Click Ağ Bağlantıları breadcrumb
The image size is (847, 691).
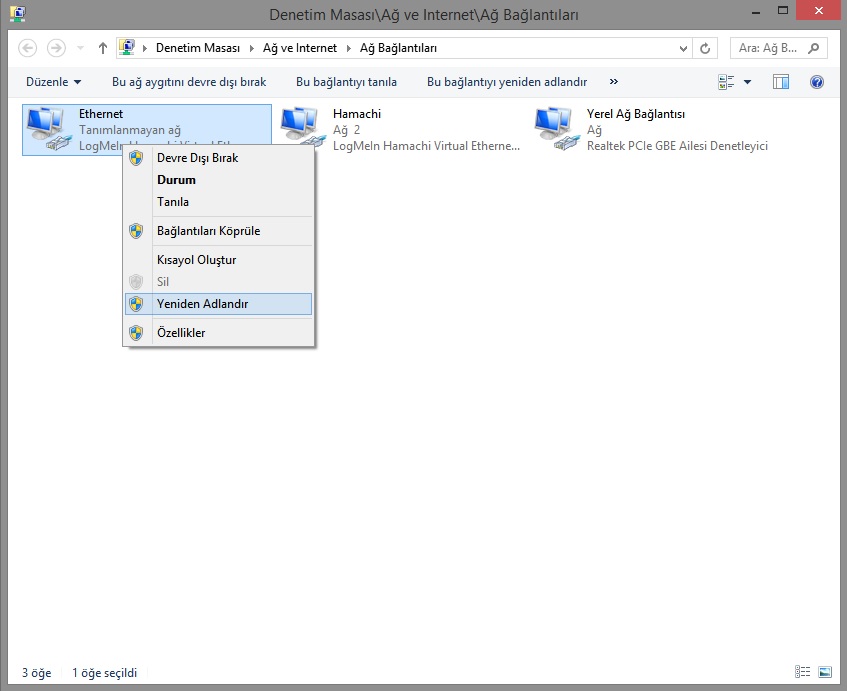398,48
